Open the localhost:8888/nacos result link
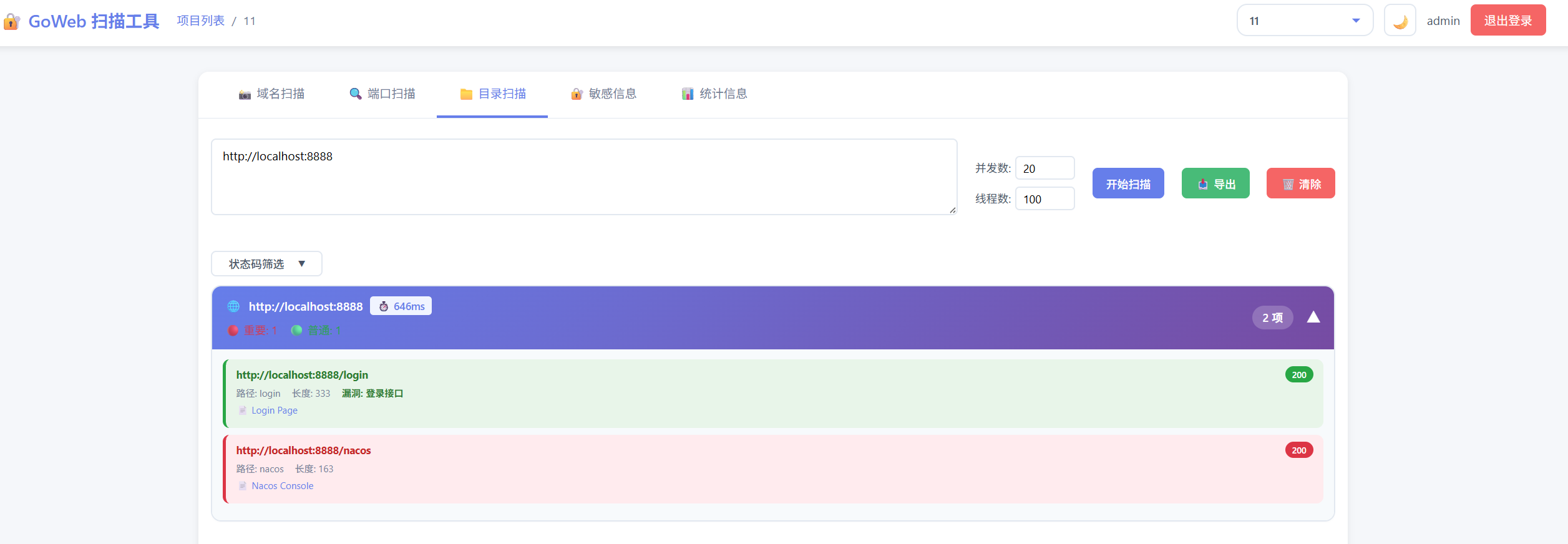Screen dimensions: 1568x544 click(x=303, y=450)
